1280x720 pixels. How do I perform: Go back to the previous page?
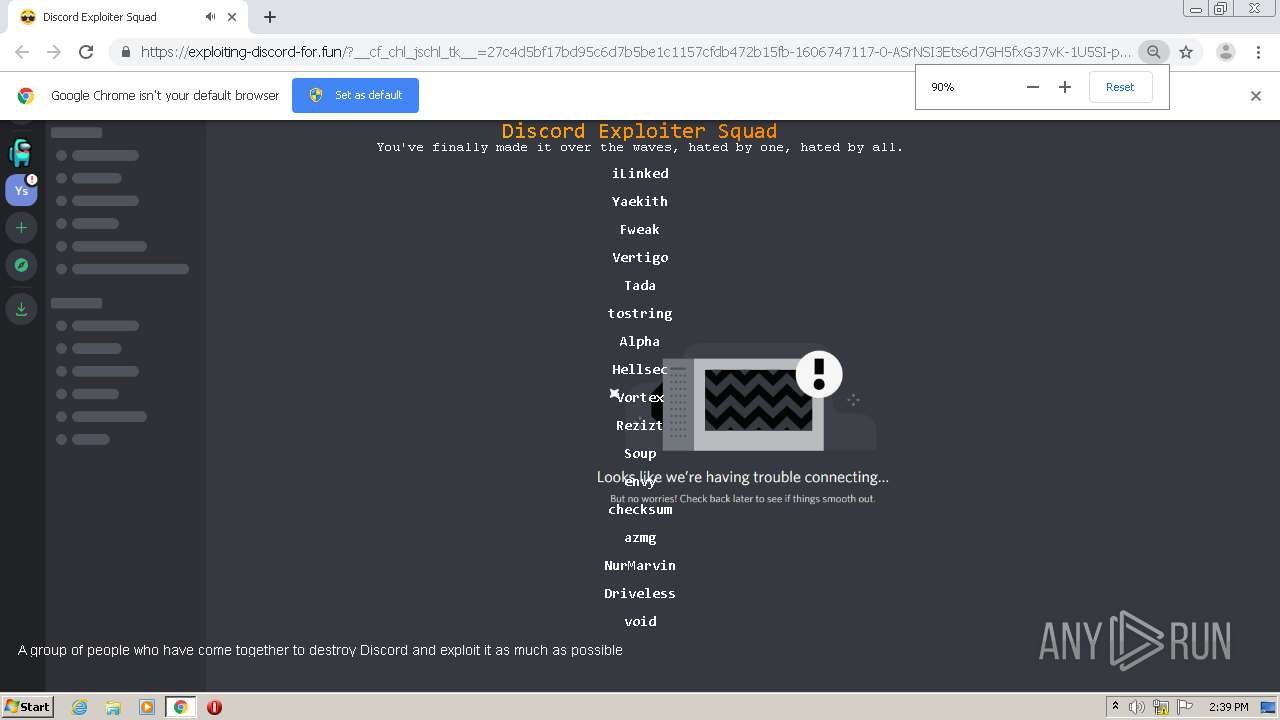pos(22,52)
